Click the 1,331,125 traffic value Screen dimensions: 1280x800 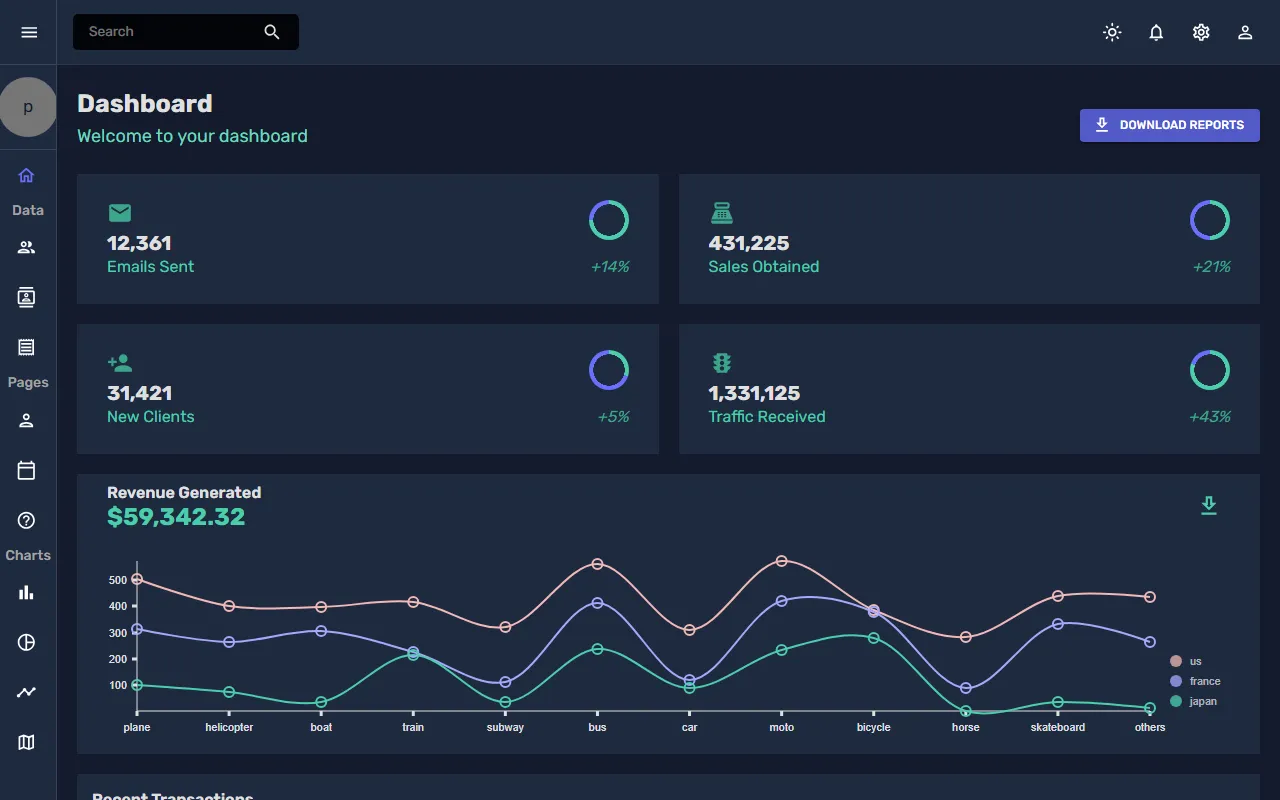pyautogui.click(x=754, y=393)
